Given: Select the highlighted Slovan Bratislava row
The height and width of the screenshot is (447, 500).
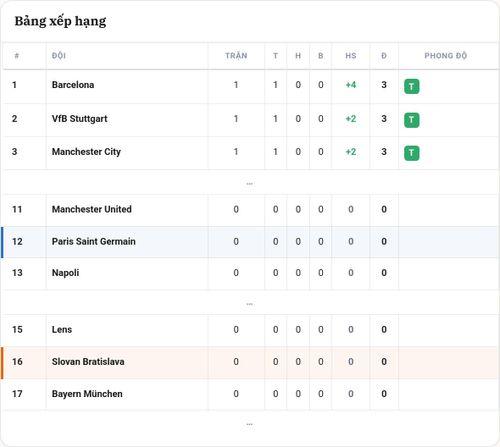Looking at the screenshot, I should [x=250, y=362].
